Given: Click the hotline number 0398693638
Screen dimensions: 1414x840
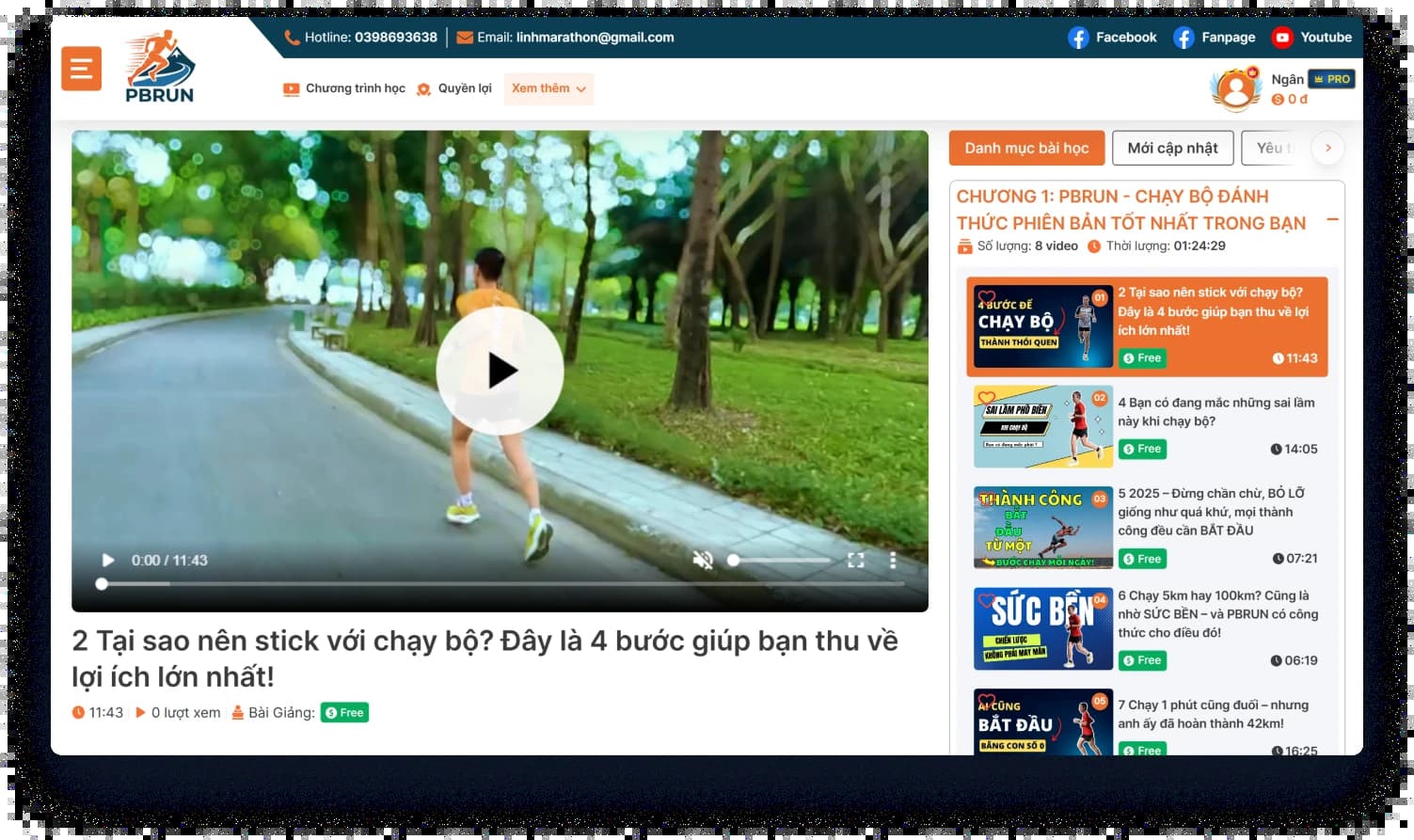Looking at the screenshot, I should tap(396, 38).
